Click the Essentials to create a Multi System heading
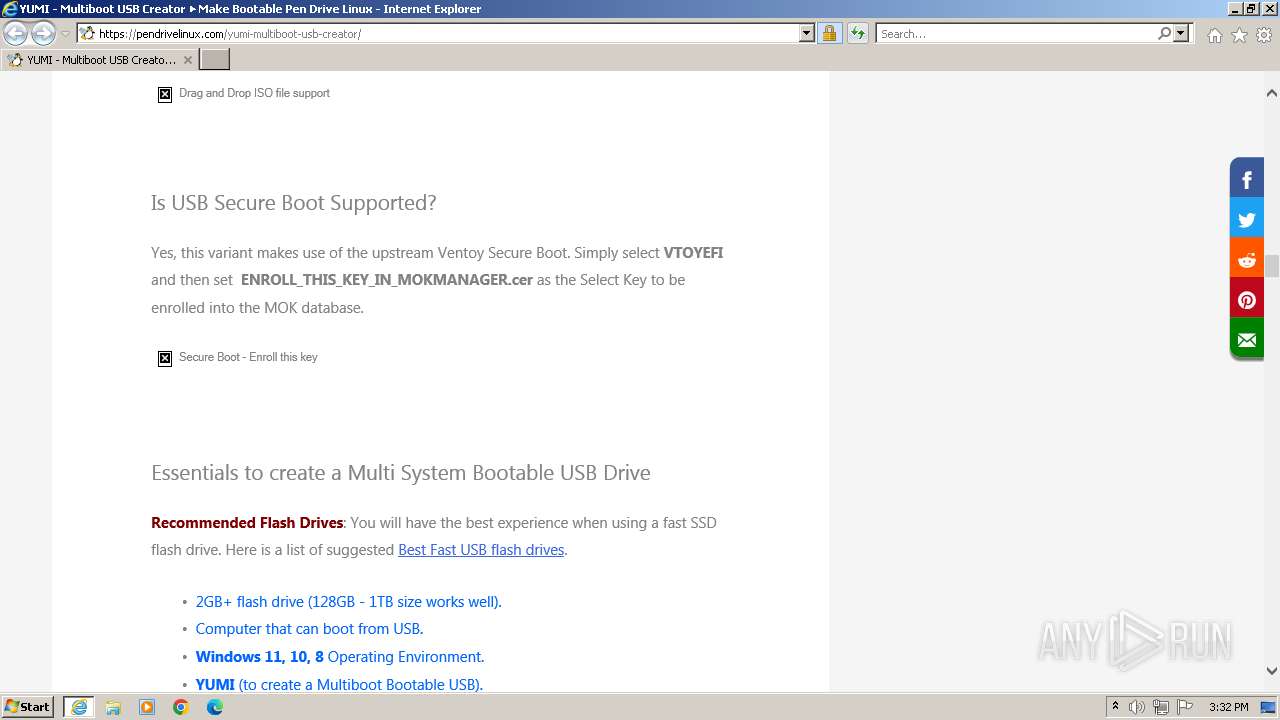The height and width of the screenshot is (720, 1280). tap(401, 473)
